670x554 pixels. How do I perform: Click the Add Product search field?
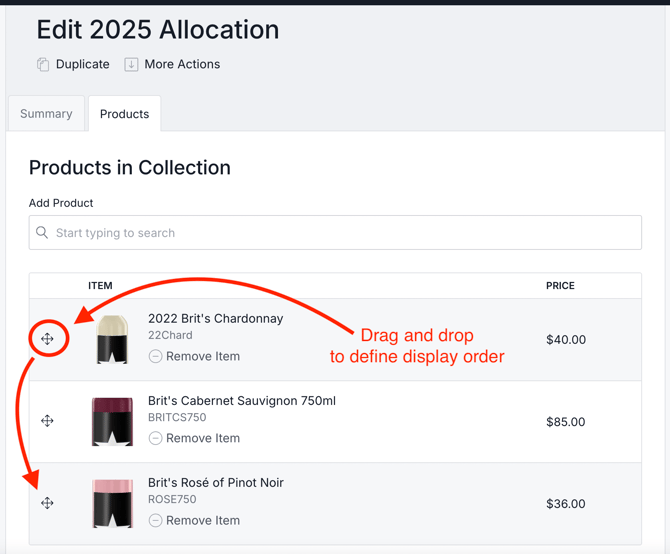pos(340,233)
